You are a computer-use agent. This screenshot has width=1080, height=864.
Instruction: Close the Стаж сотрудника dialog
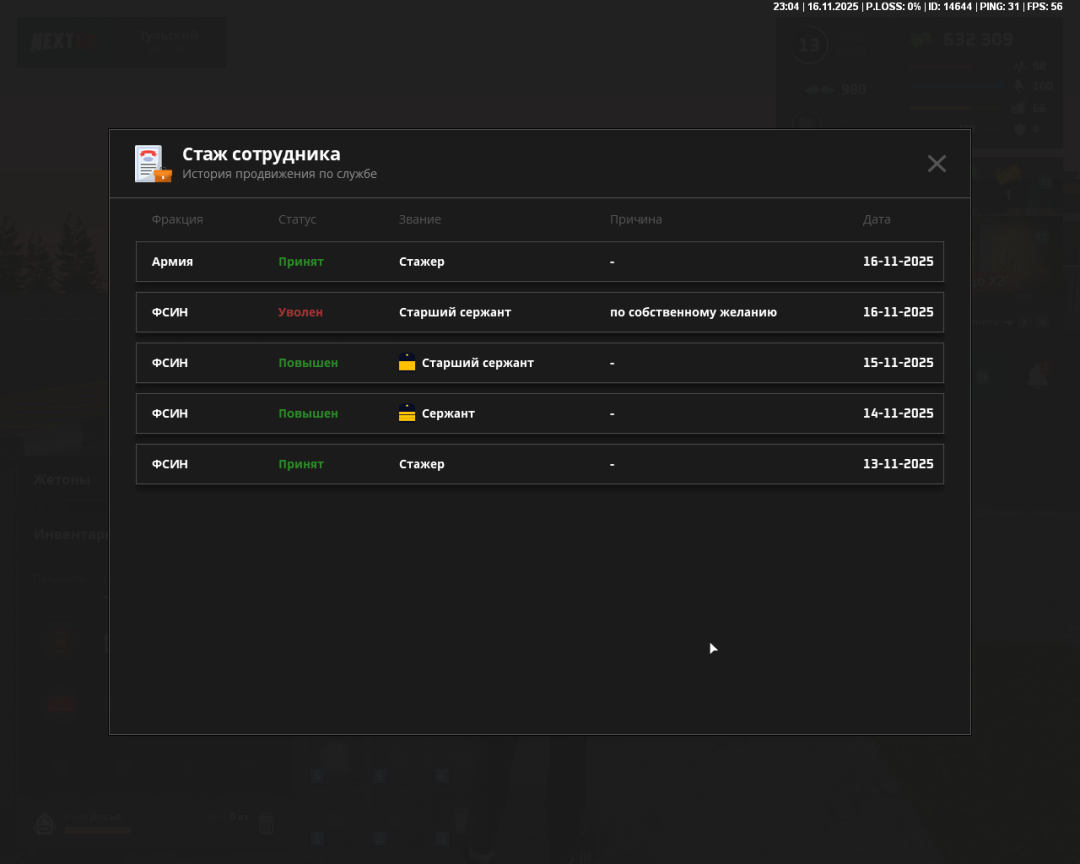pos(936,164)
